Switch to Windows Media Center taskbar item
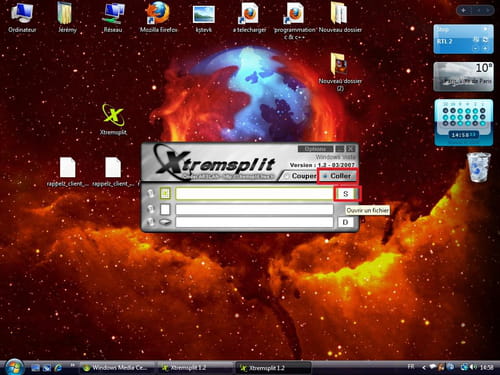This screenshot has height=375, width=500. click(x=117, y=368)
